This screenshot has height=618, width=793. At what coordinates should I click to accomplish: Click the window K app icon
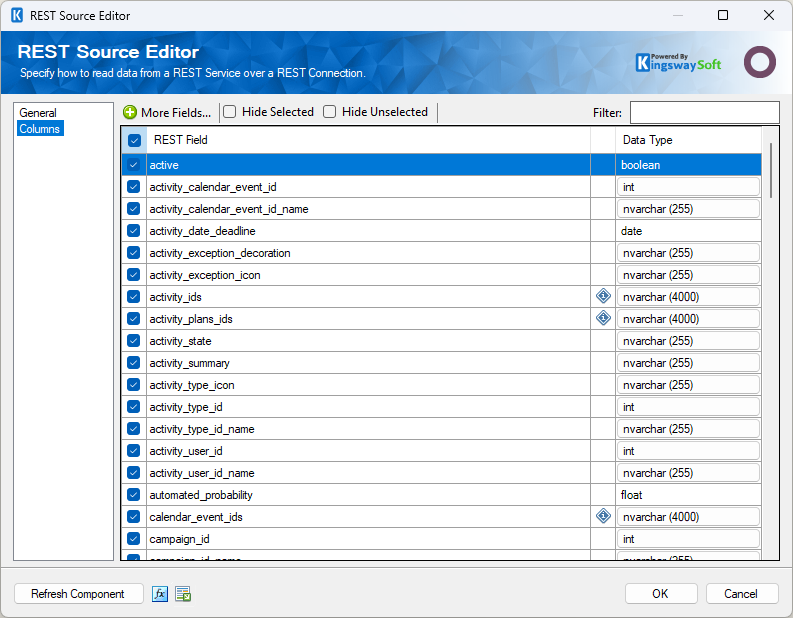(17, 15)
